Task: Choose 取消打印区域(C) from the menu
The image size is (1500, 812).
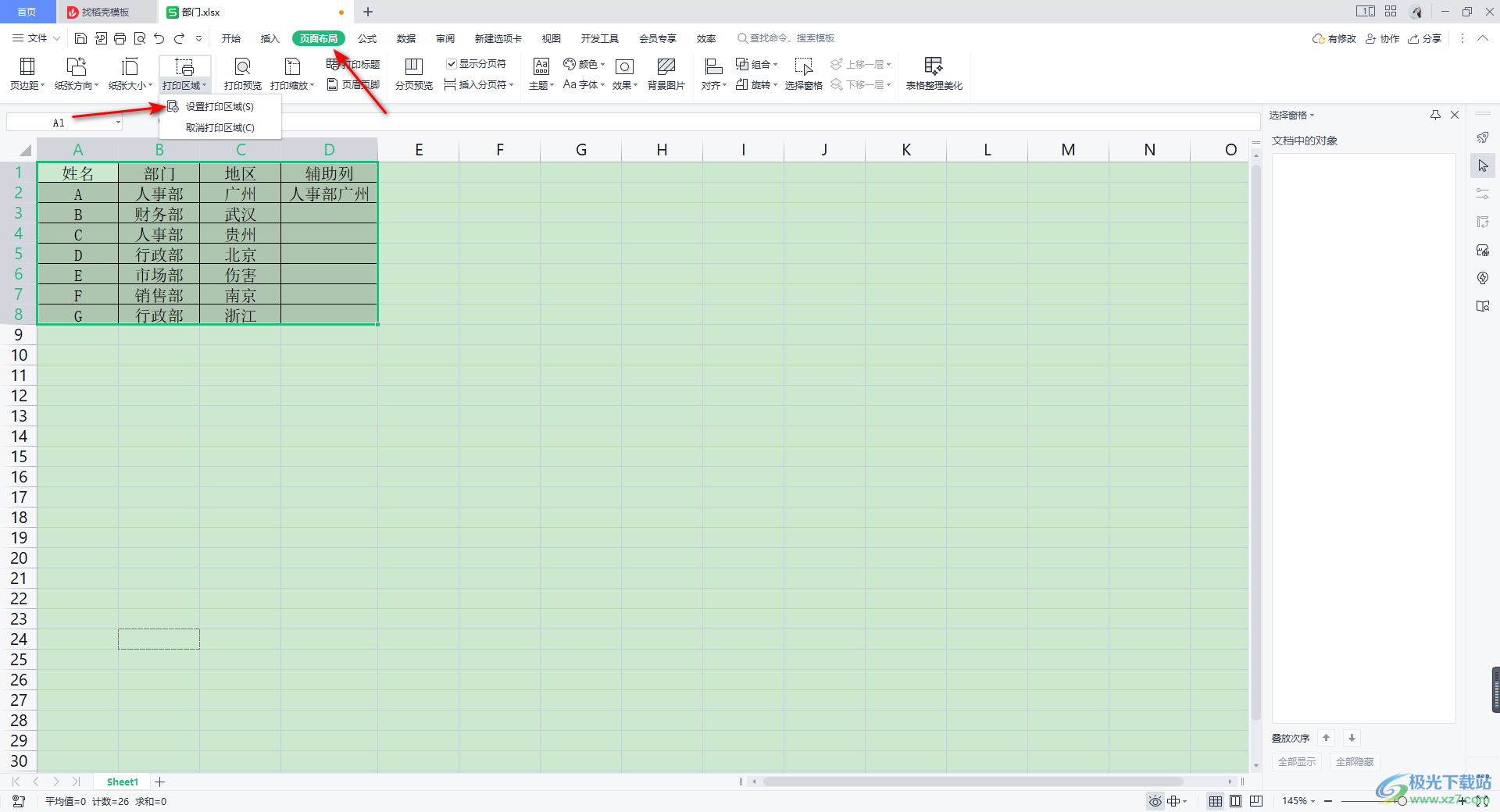Action: coord(220,128)
